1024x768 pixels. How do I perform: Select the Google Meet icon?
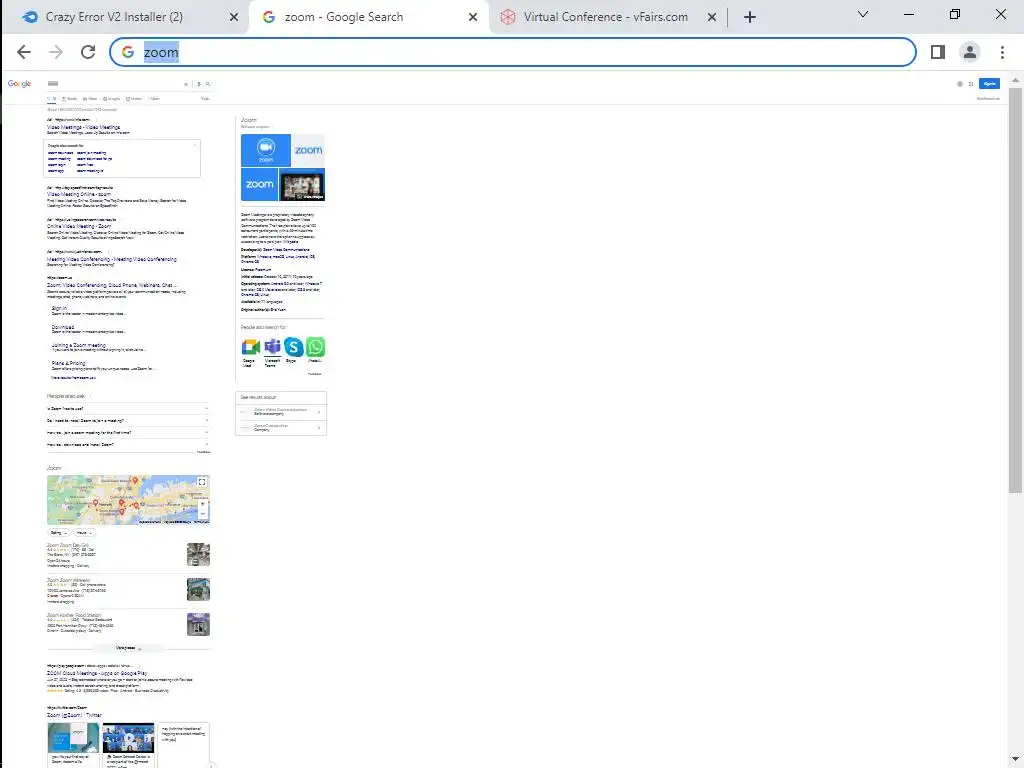coord(251,347)
